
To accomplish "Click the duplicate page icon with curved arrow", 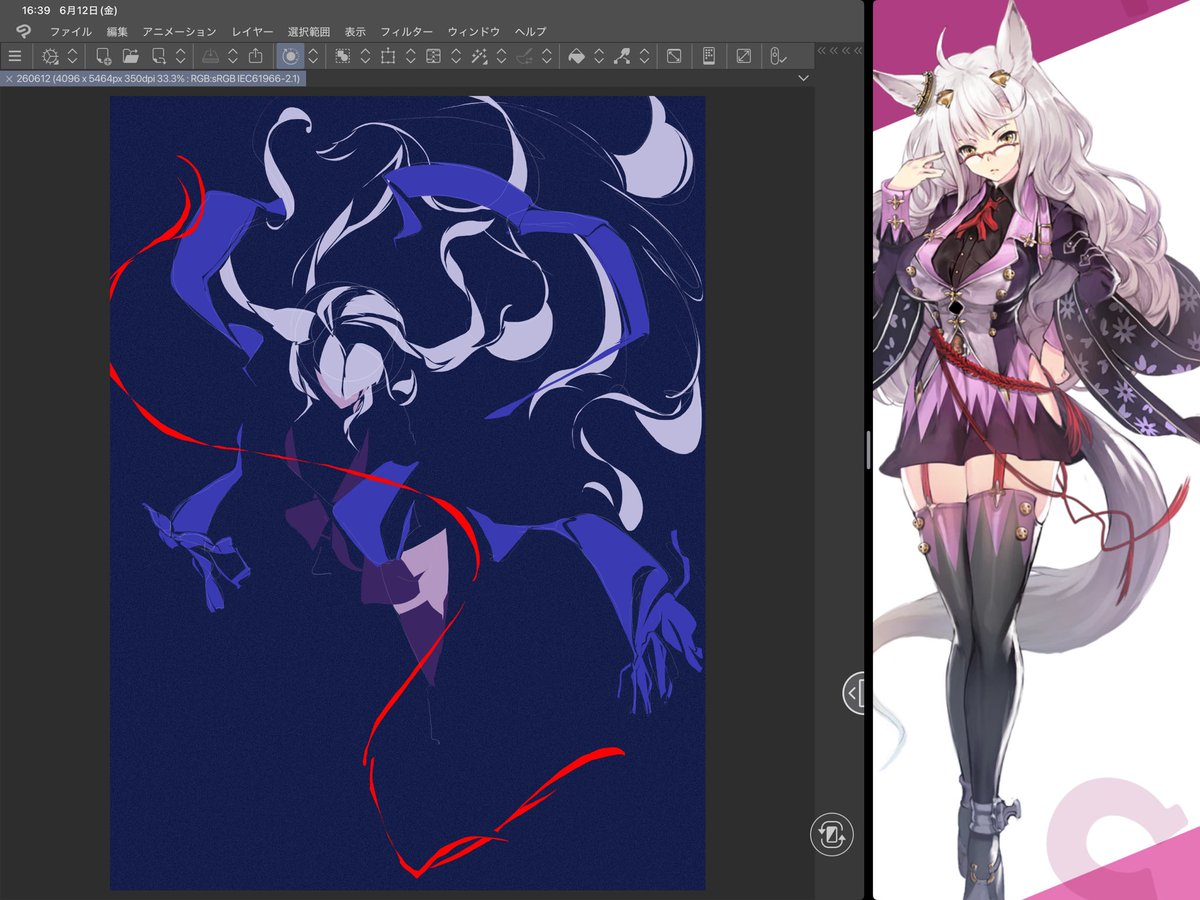I will click(158, 56).
